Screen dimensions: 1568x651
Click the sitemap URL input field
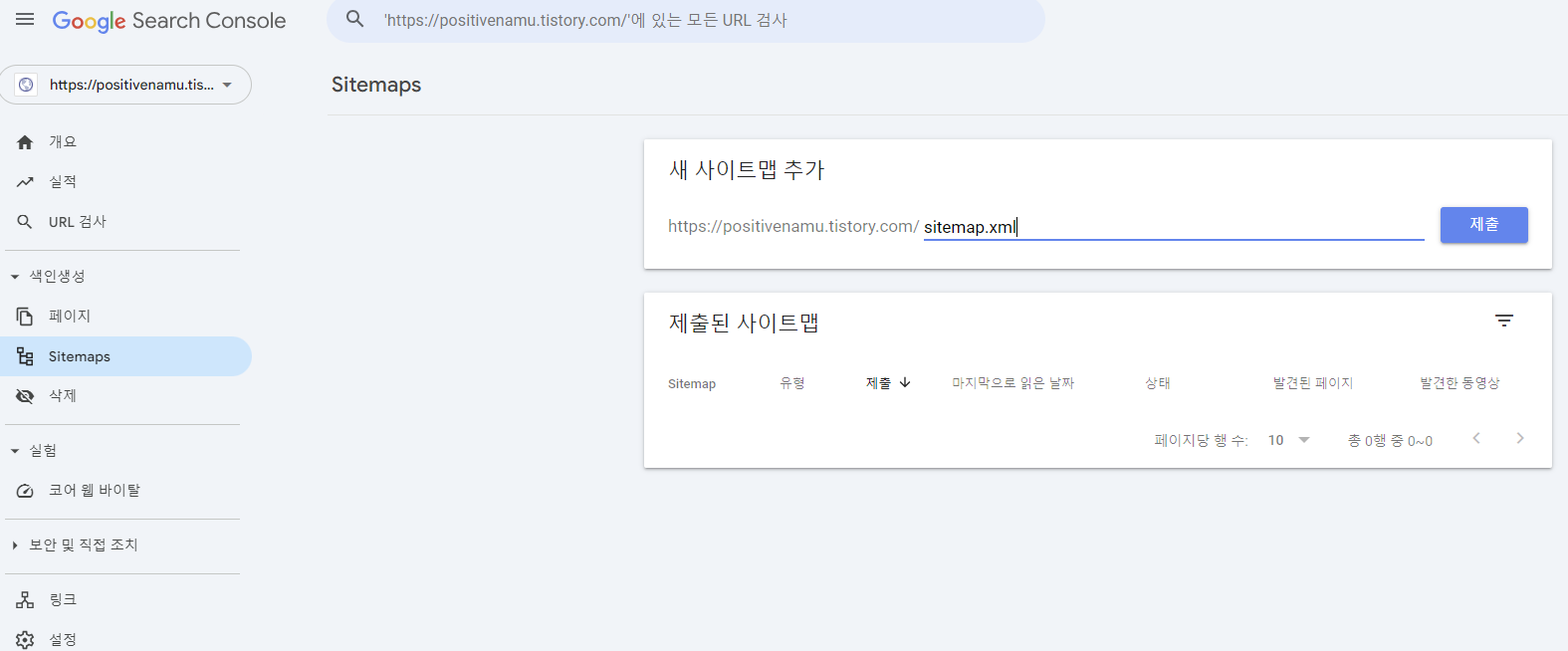tap(1174, 227)
